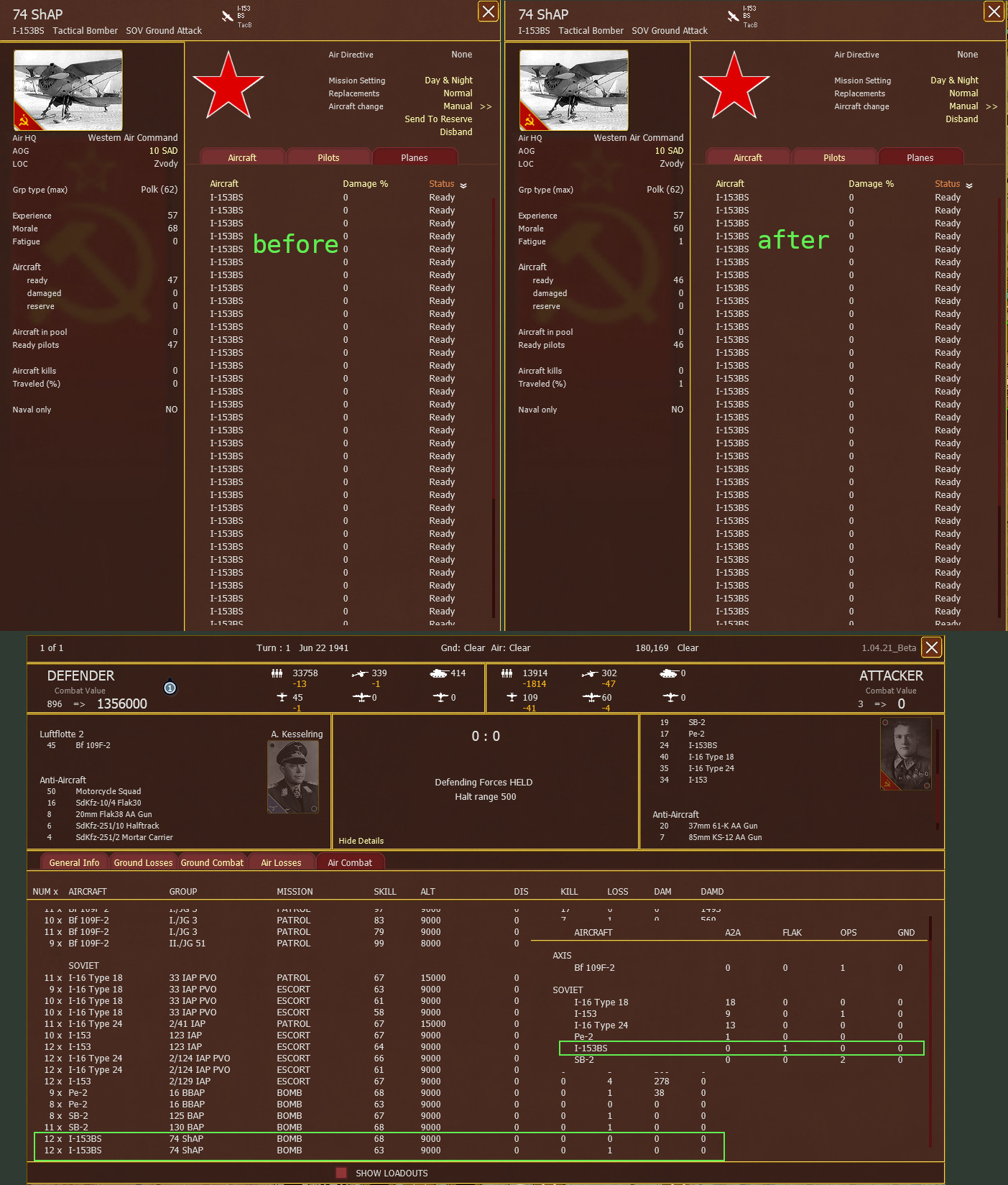This screenshot has width=1008, height=1185.
Task: Click Disband in before panel
Action: click(x=456, y=132)
